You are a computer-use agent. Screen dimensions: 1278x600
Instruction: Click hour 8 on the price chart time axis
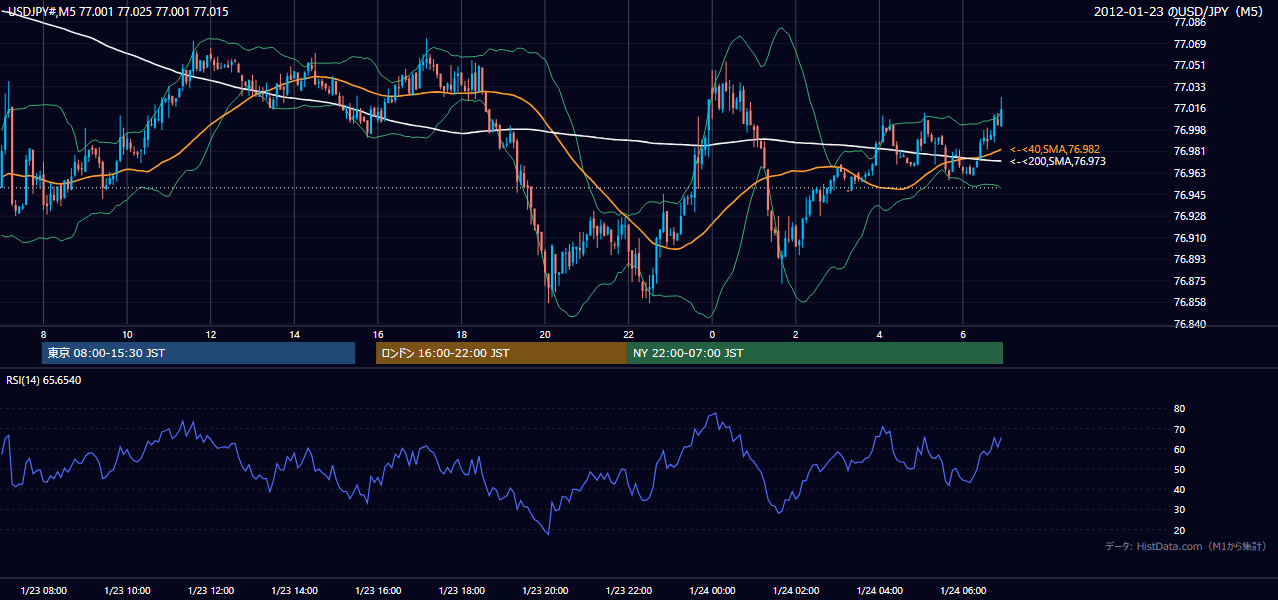(44, 334)
